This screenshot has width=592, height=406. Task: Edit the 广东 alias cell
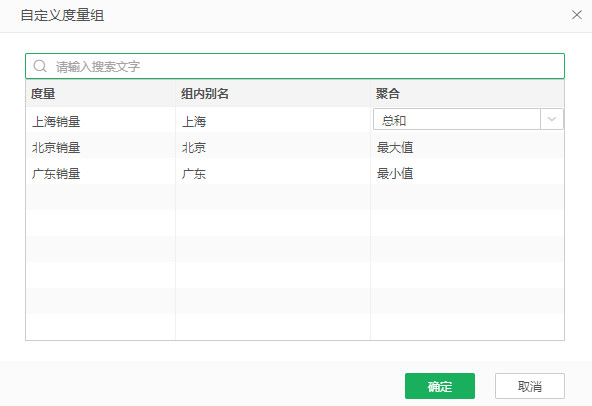pos(273,174)
